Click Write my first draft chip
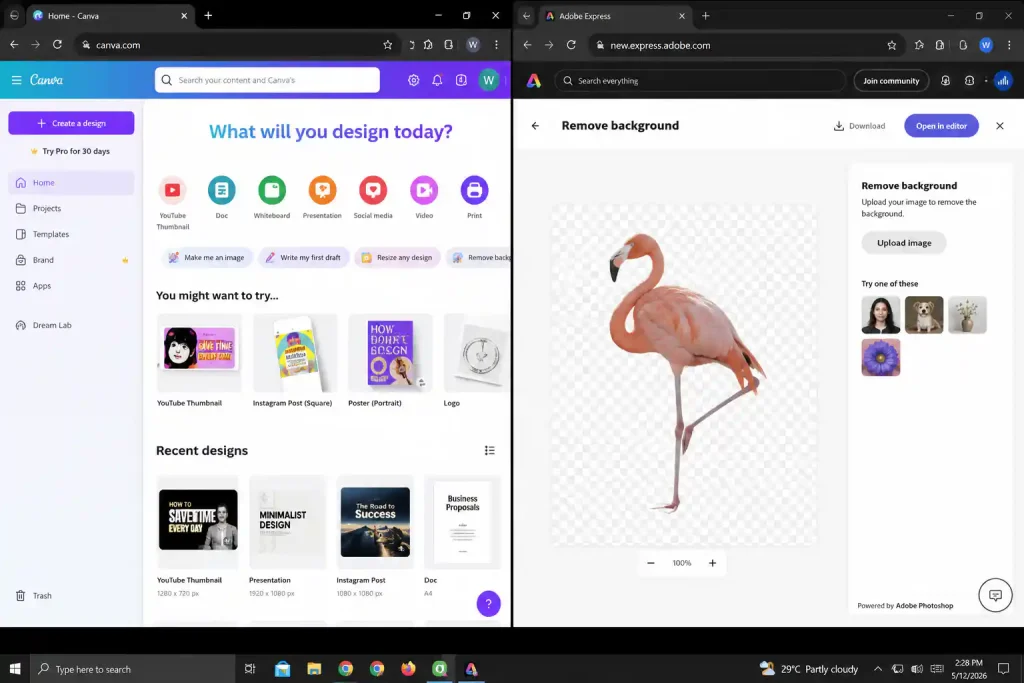 304,257
